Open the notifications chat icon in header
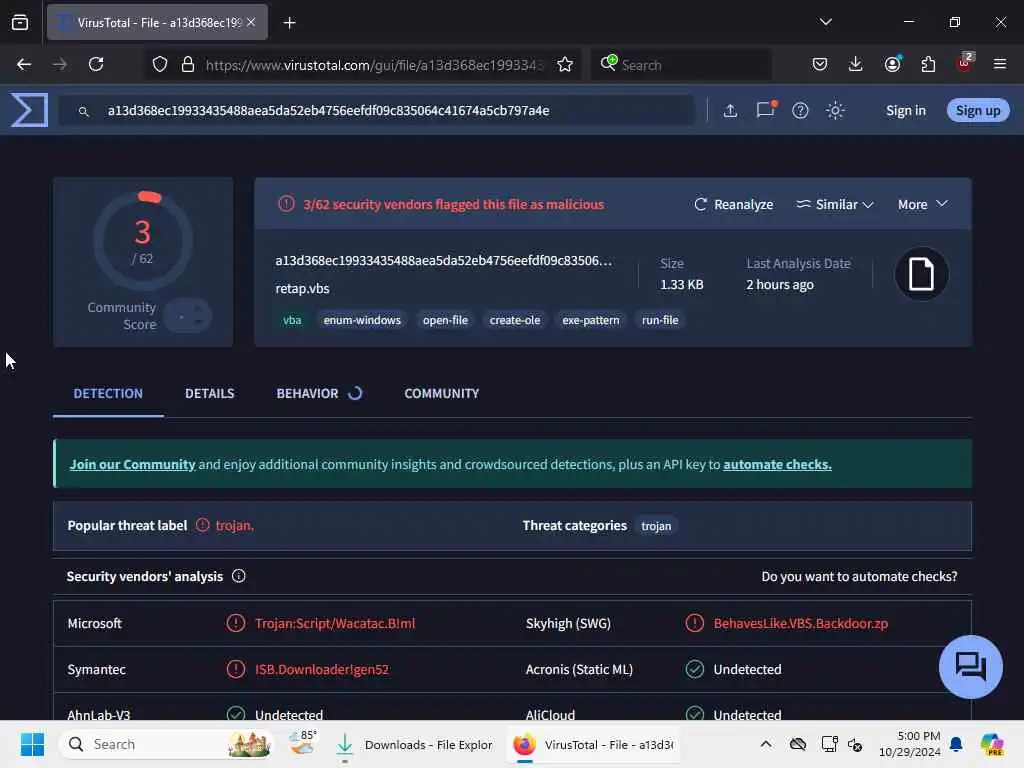The width and height of the screenshot is (1024, 768). (x=765, y=110)
